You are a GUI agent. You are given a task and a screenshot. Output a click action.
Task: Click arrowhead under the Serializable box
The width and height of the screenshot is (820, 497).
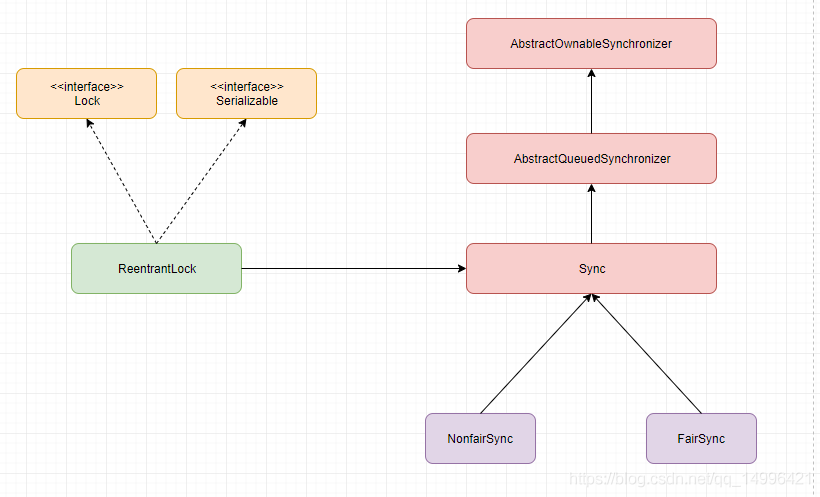tap(243, 123)
